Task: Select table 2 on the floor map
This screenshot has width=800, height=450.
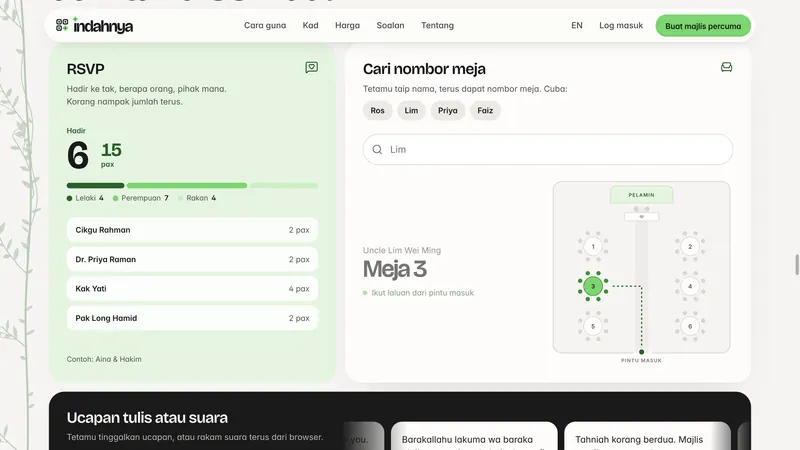Action: pyautogui.click(x=690, y=246)
